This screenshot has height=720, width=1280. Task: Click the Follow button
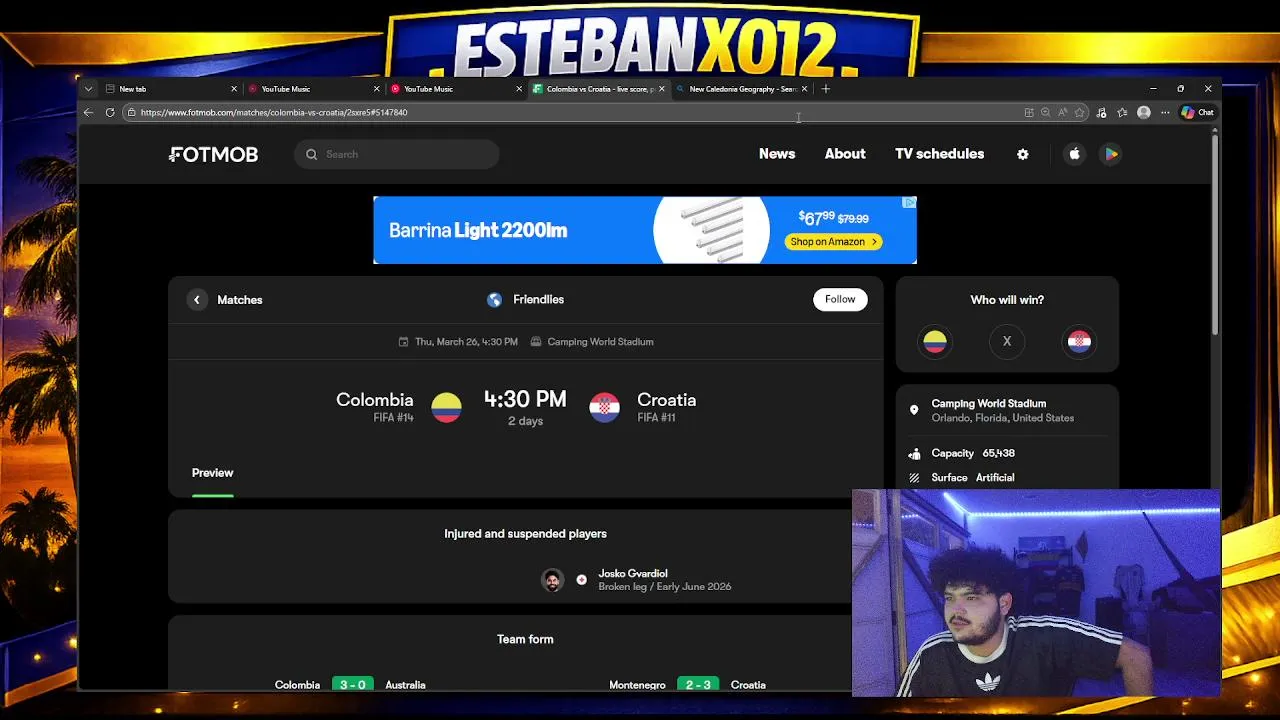pos(840,299)
